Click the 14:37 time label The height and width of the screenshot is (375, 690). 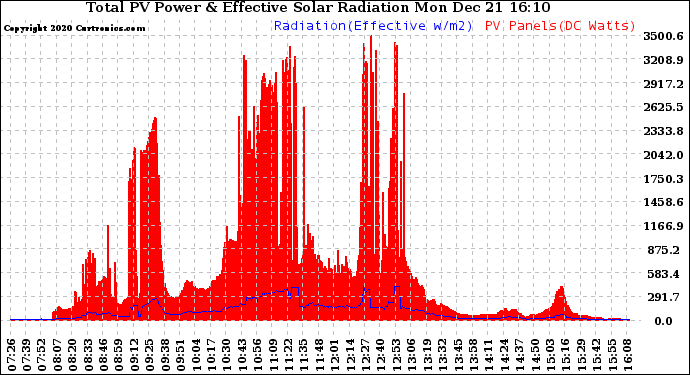[520, 355]
